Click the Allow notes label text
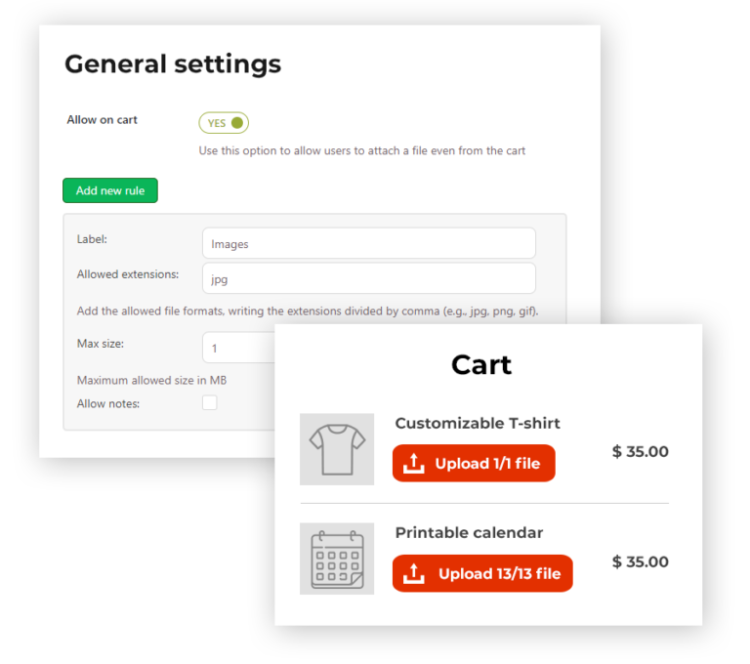The height and width of the screenshot is (664, 750). pos(108,404)
